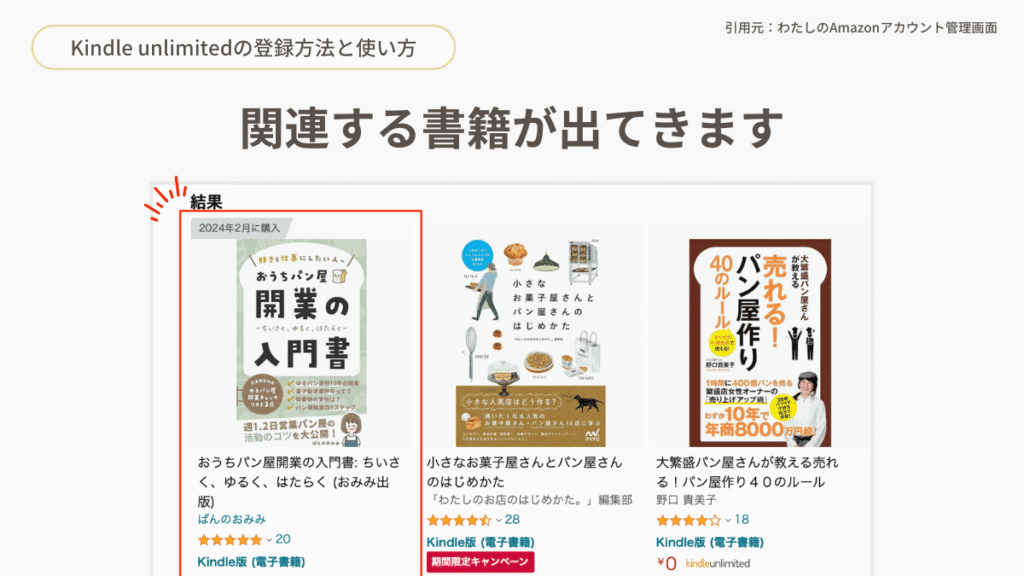The image size is (1024, 576).
Task: Click the five-star rating of first book
Action: [x=230, y=539]
